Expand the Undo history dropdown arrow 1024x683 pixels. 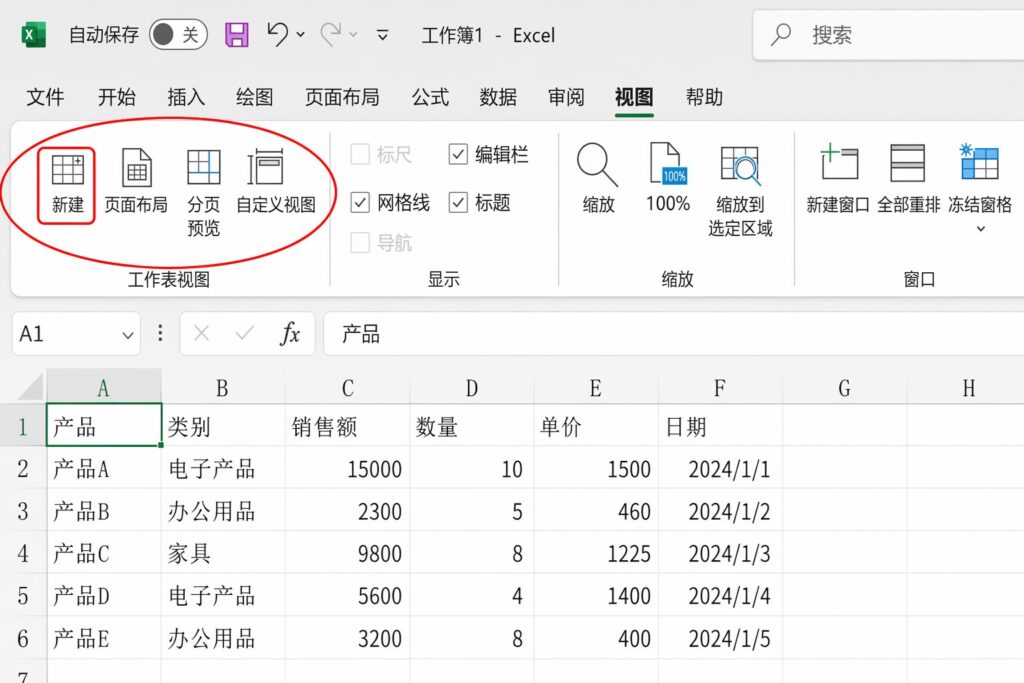(x=300, y=35)
